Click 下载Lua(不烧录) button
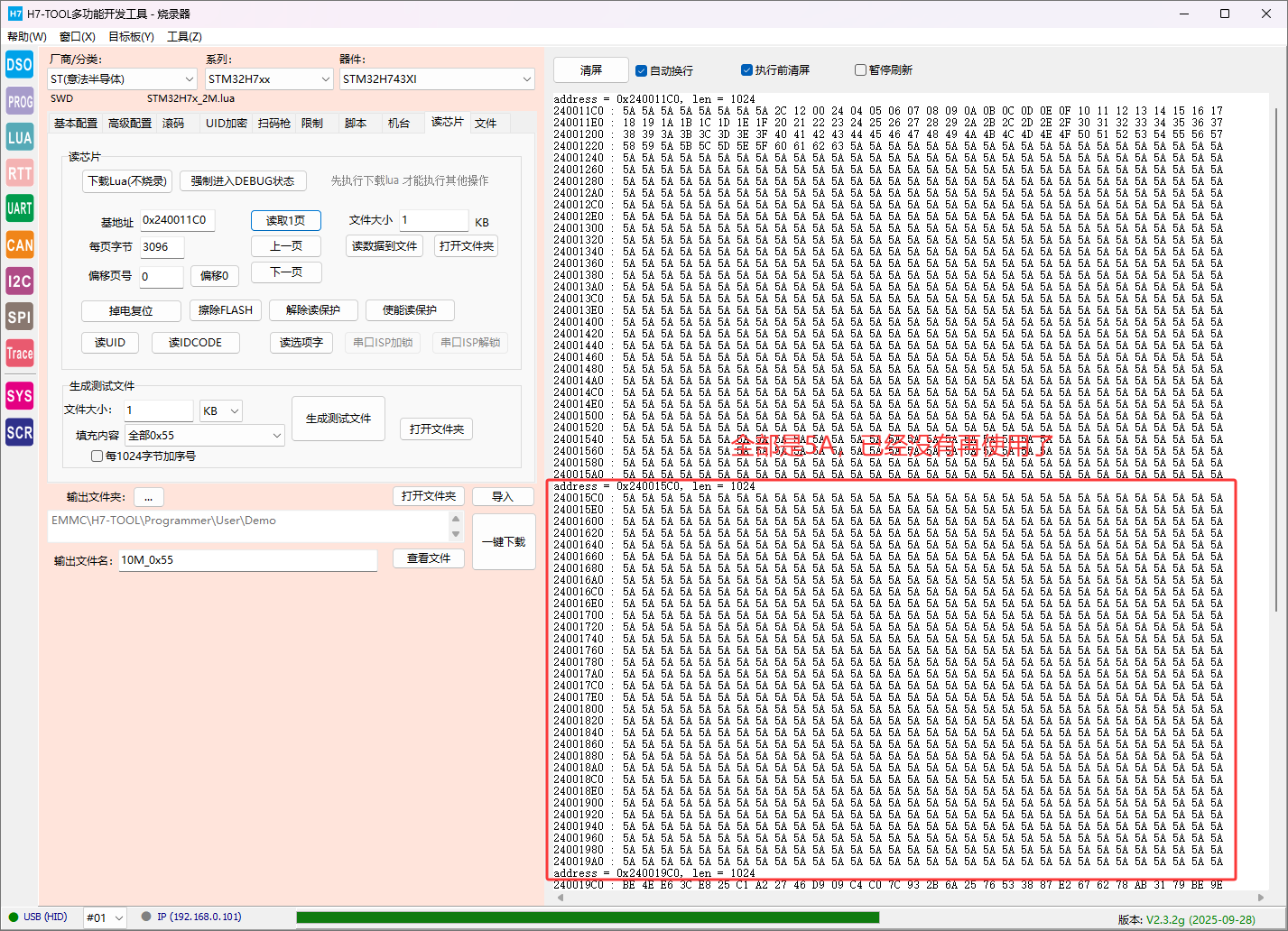Image resolution: width=1288 pixels, height=931 pixels. (127, 181)
